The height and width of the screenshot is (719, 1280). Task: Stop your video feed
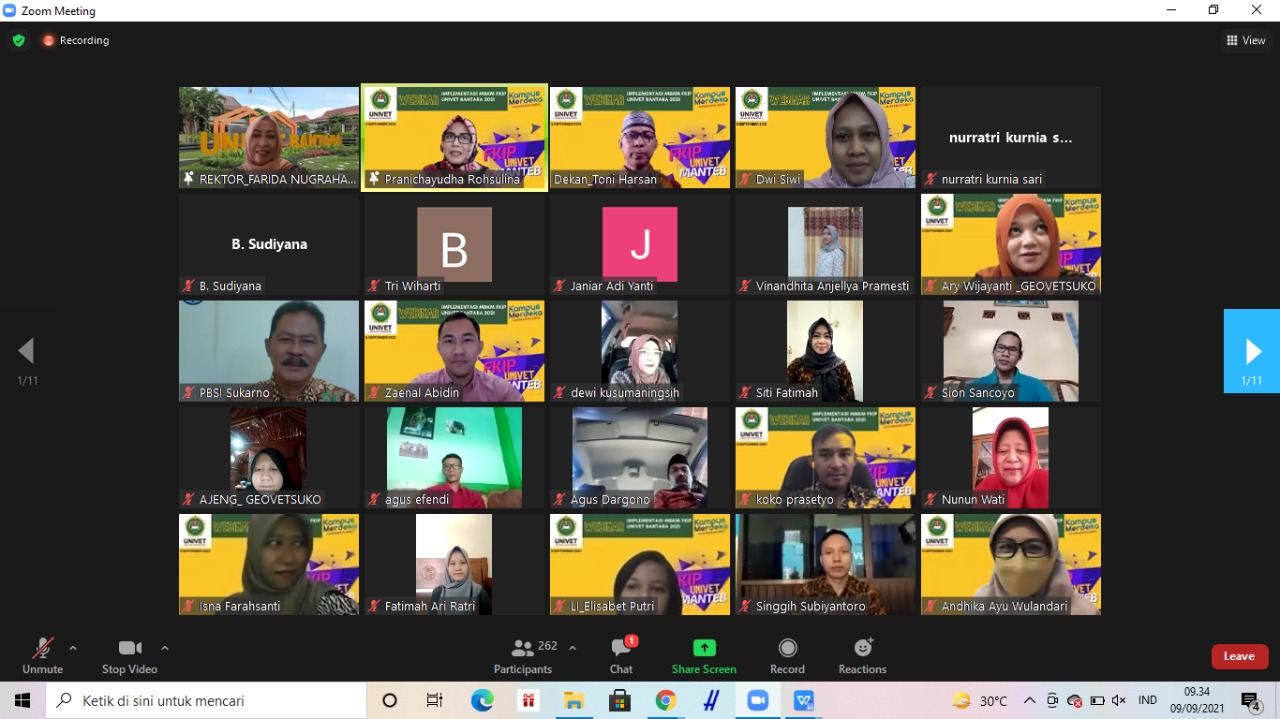pyautogui.click(x=129, y=655)
